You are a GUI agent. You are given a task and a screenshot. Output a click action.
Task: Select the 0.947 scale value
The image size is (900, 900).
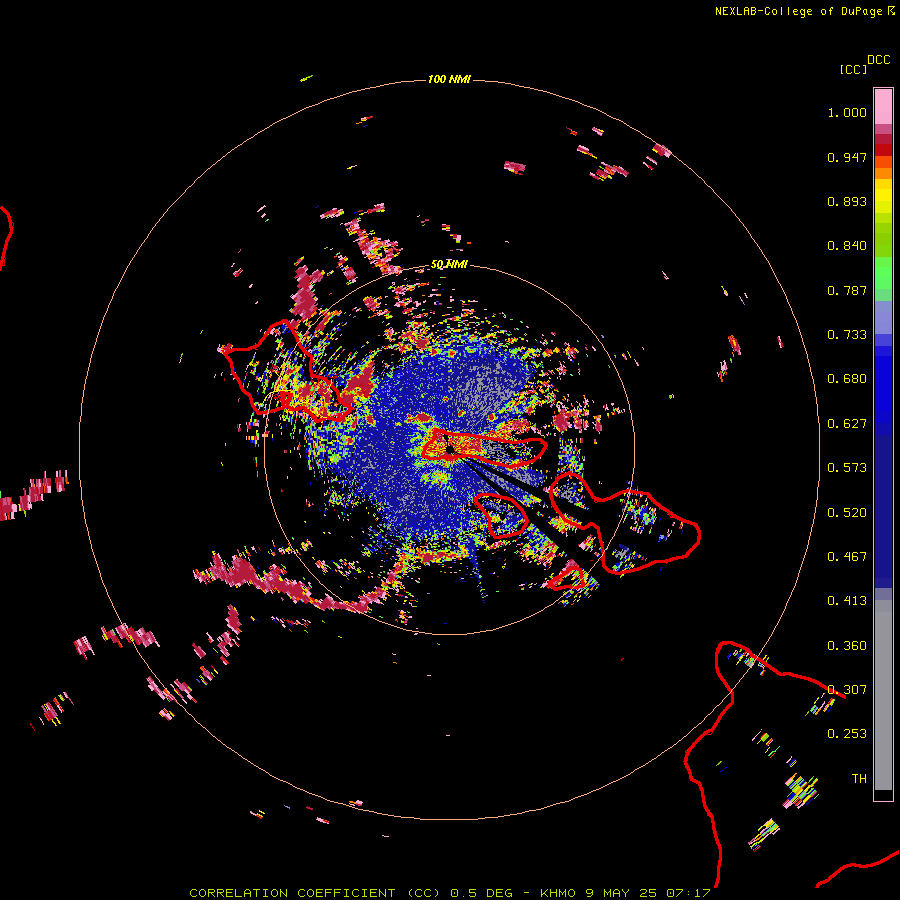[847, 157]
